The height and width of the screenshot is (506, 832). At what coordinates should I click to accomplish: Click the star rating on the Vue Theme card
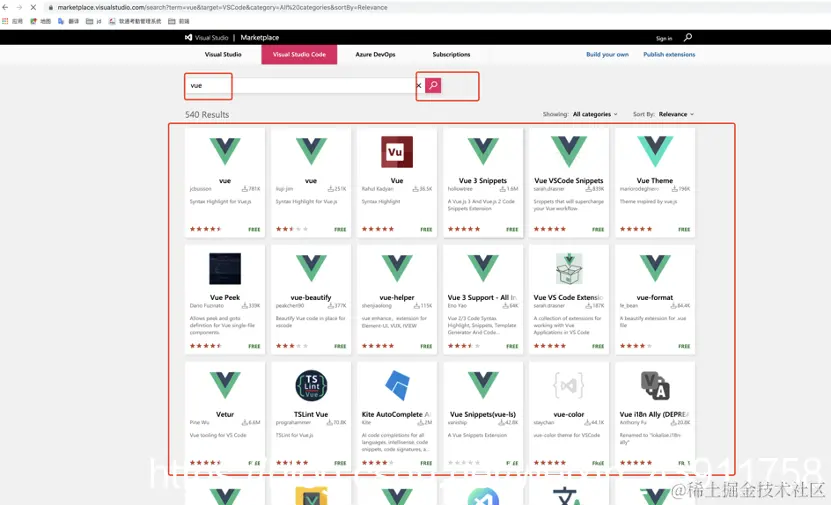[636, 229]
